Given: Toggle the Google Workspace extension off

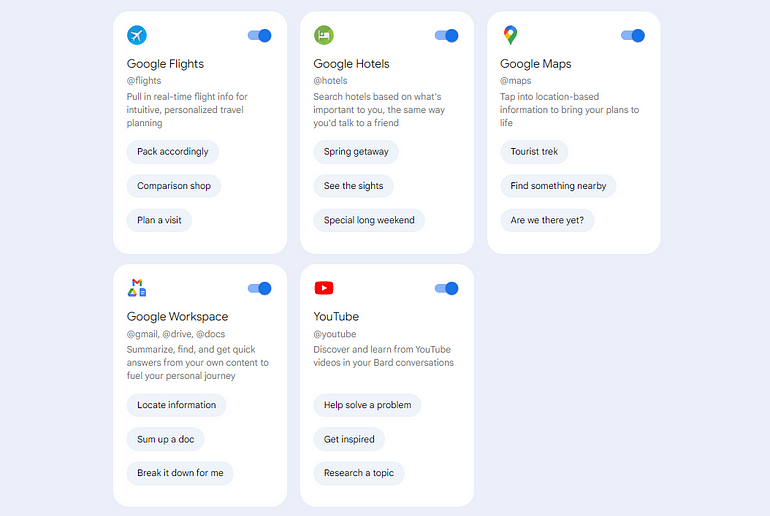Looking at the screenshot, I should pyautogui.click(x=259, y=288).
